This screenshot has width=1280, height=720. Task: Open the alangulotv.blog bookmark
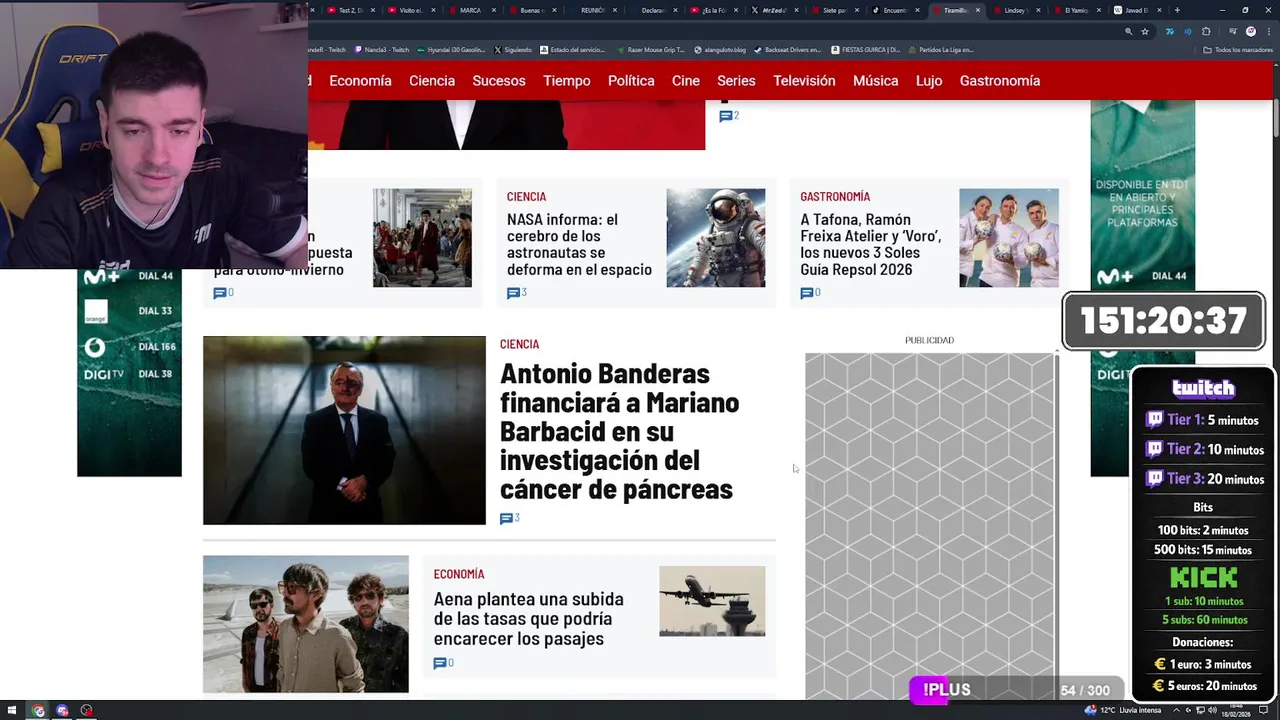click(720, 49)
